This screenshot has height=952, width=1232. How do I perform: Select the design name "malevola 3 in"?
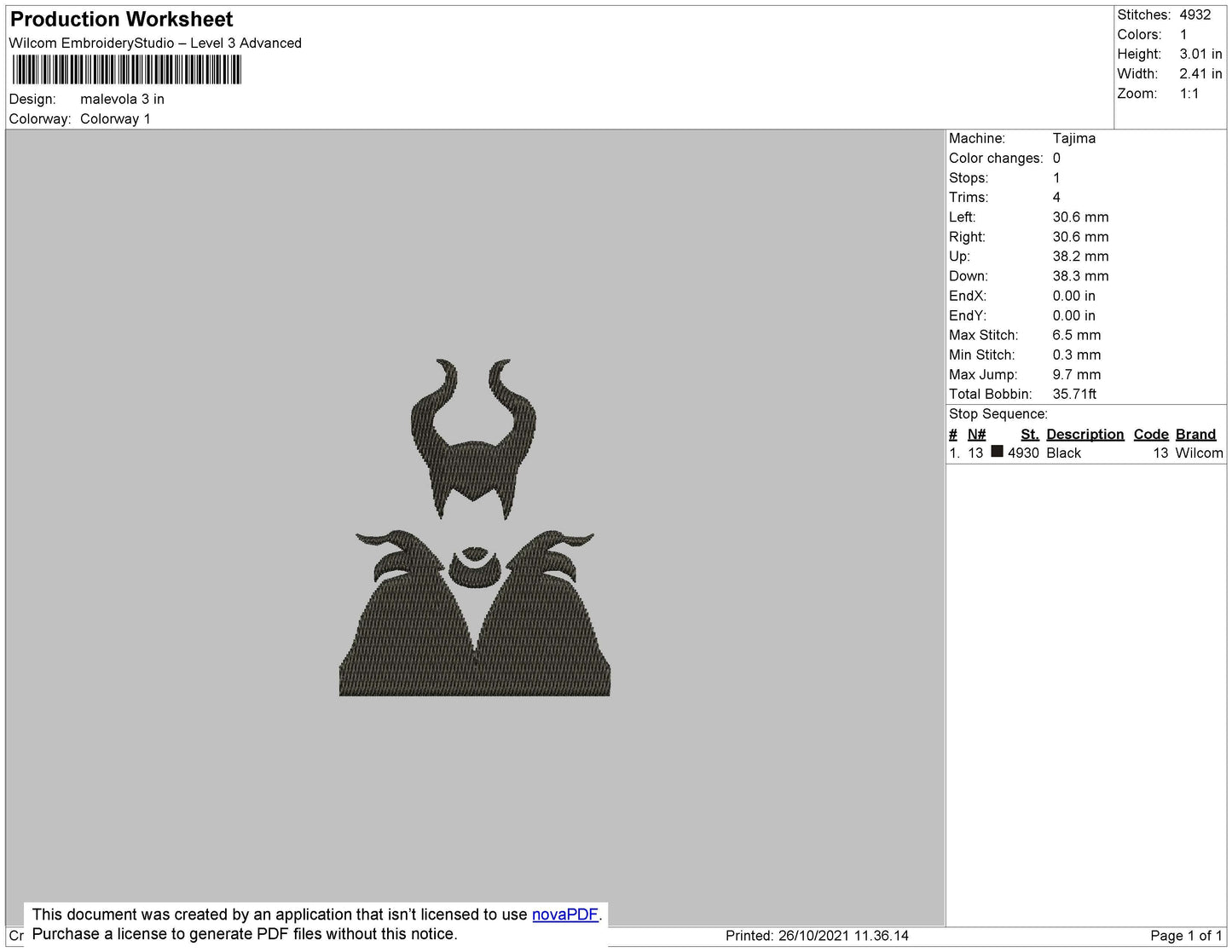(122, 99)
